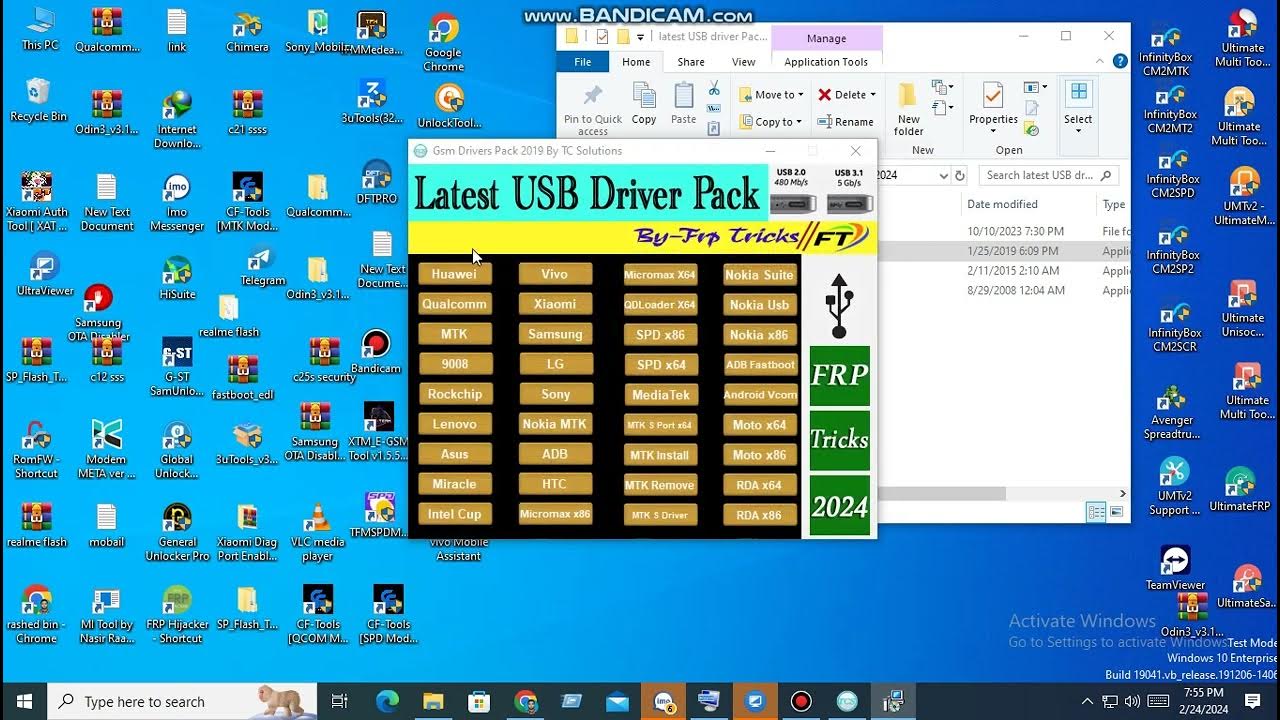Expand the Delete dropdown arrow
Viewport: 1280px width, 720px height.
click(x=873, y=95)
